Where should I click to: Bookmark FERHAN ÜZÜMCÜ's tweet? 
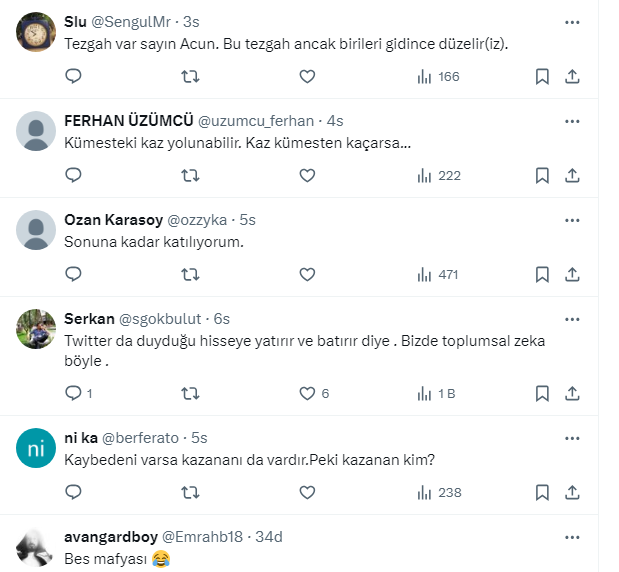tap(542, 175)
